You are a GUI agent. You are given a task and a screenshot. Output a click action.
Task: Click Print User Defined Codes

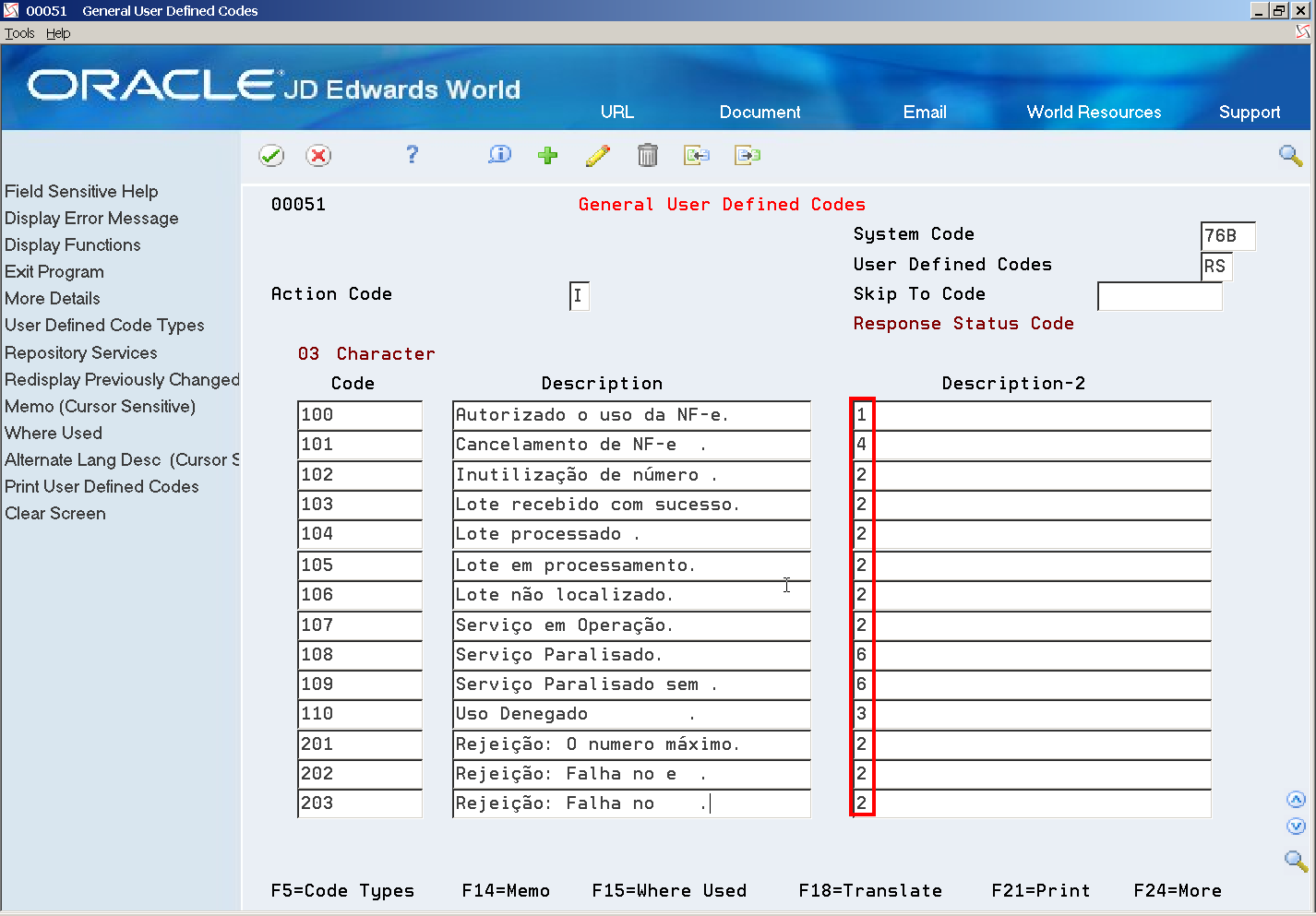102,486
